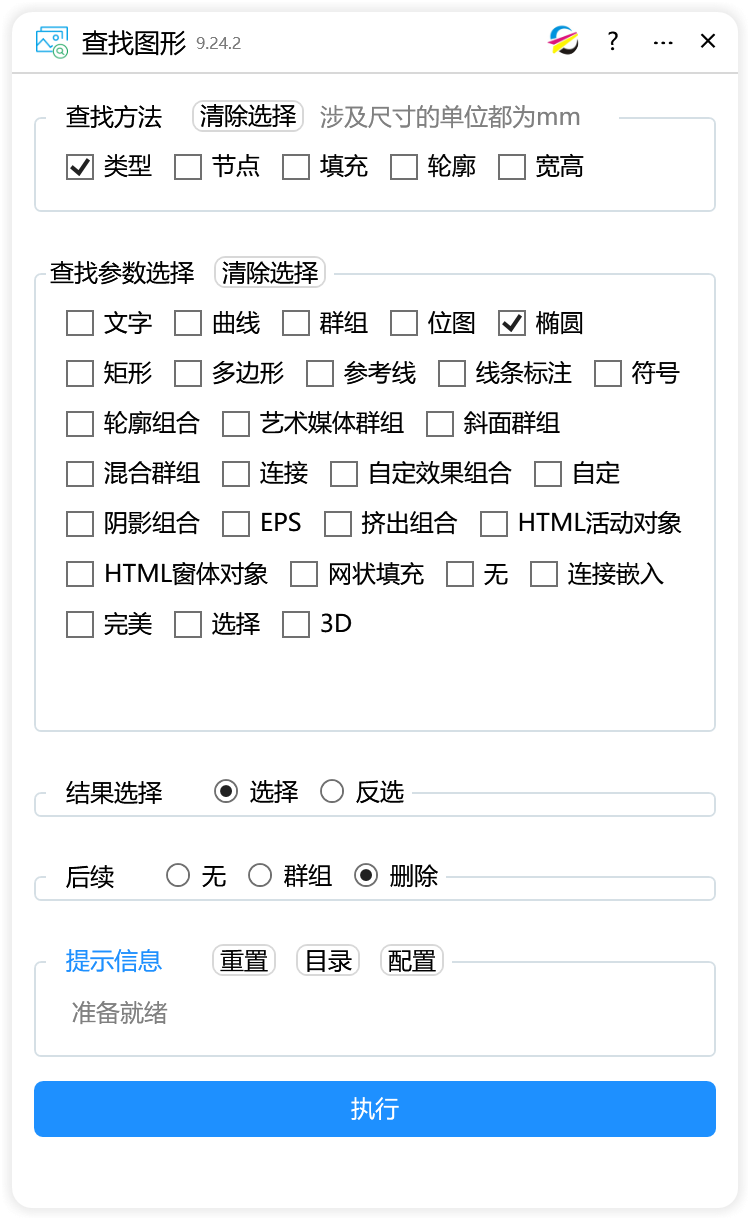The image size is (750, 1220).
Task: Open the 配置 button
Action: coord(412,961)
